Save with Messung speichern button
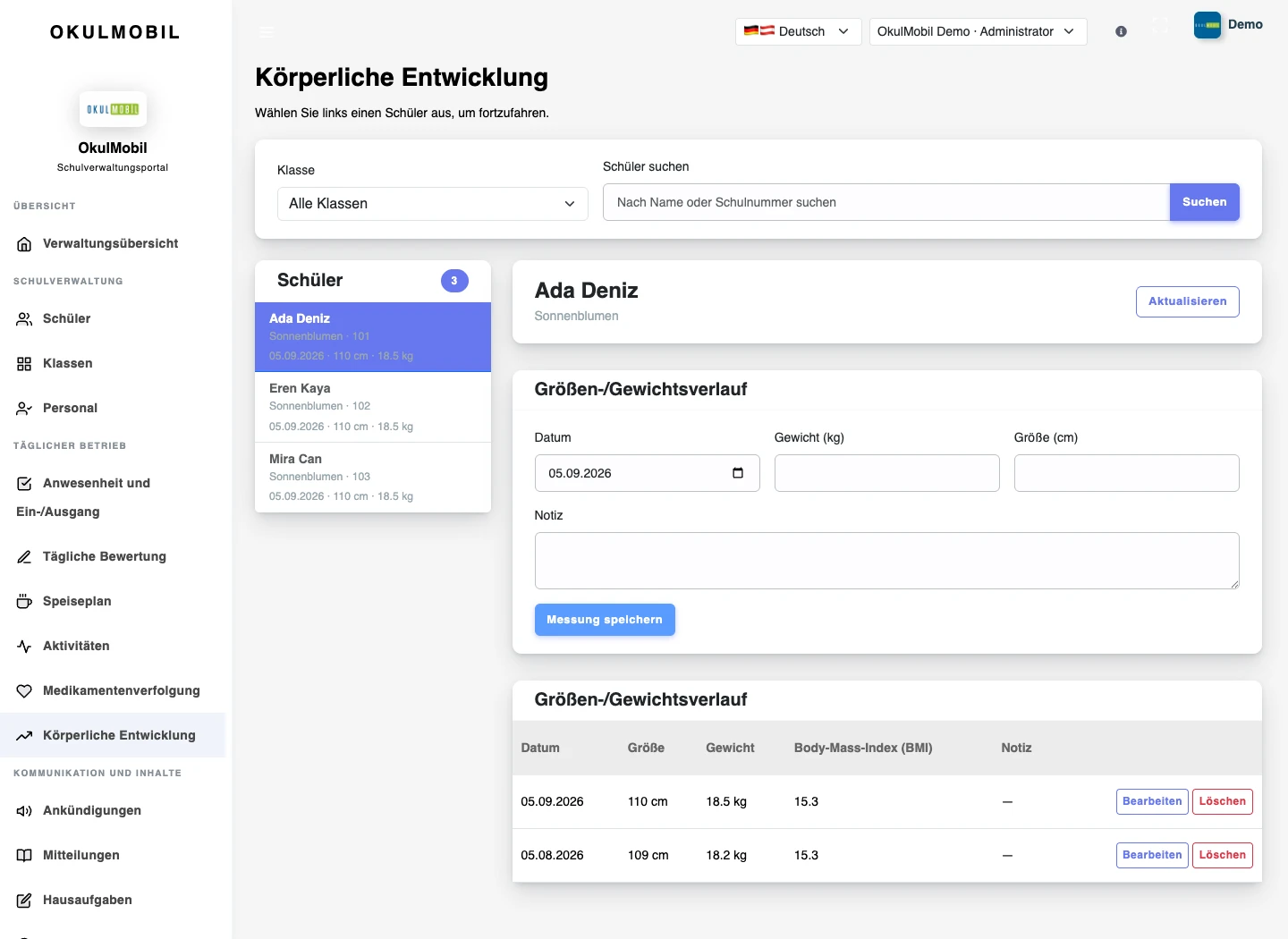Image resolution: width=1288 pixels, height=939 pixels. (x=605, y=620)
